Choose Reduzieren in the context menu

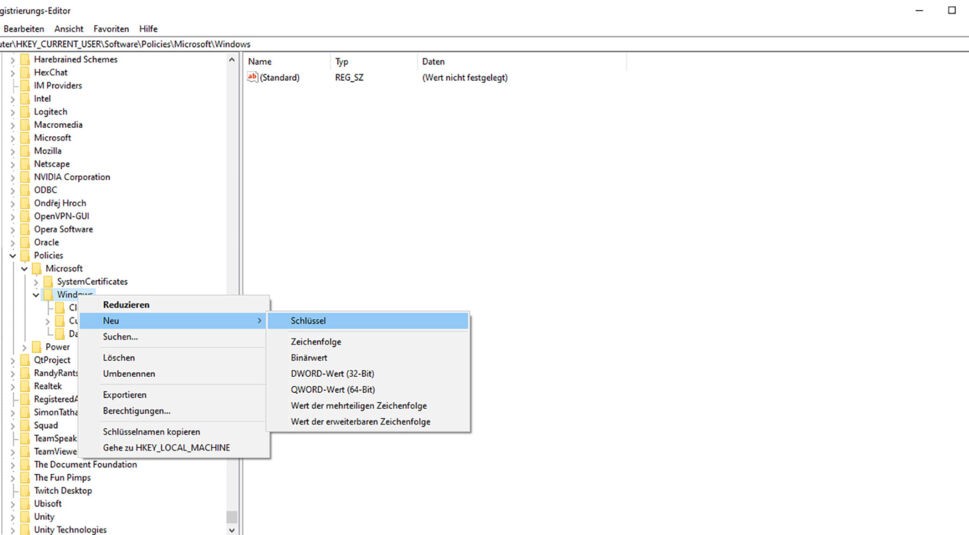pos(174,305)
